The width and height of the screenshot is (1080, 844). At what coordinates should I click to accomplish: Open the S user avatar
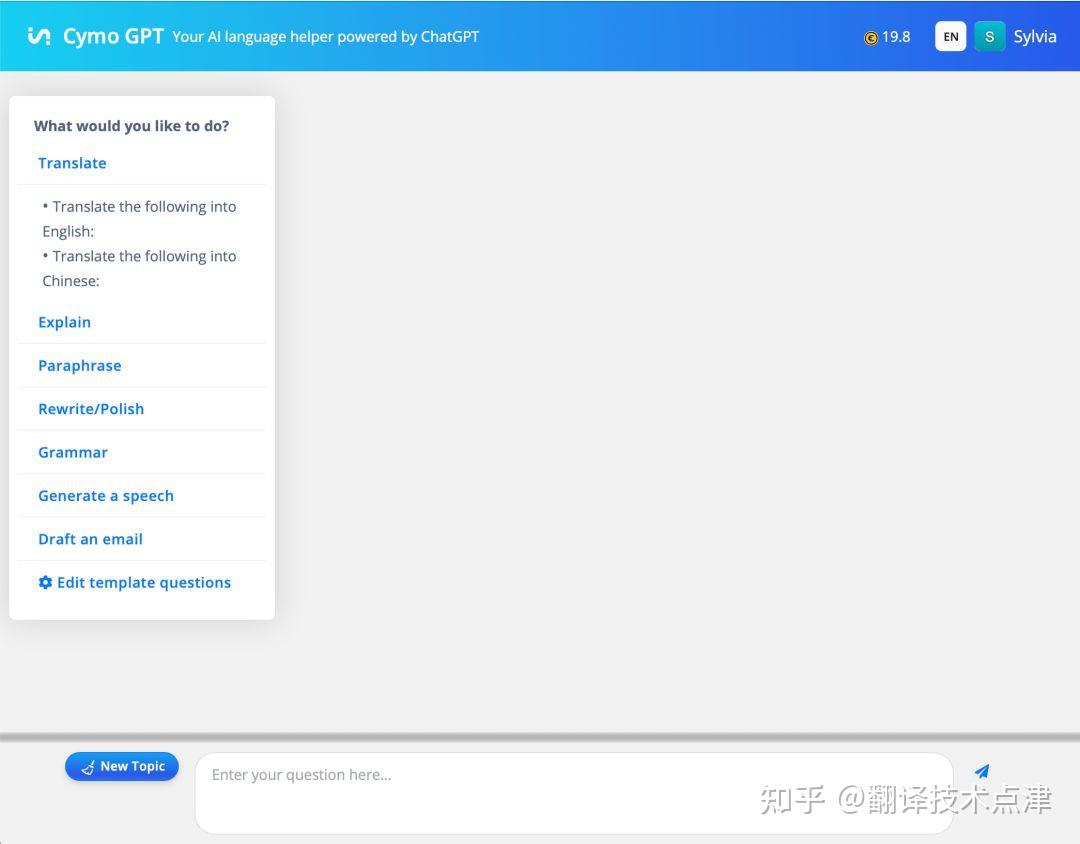point(989,37)
